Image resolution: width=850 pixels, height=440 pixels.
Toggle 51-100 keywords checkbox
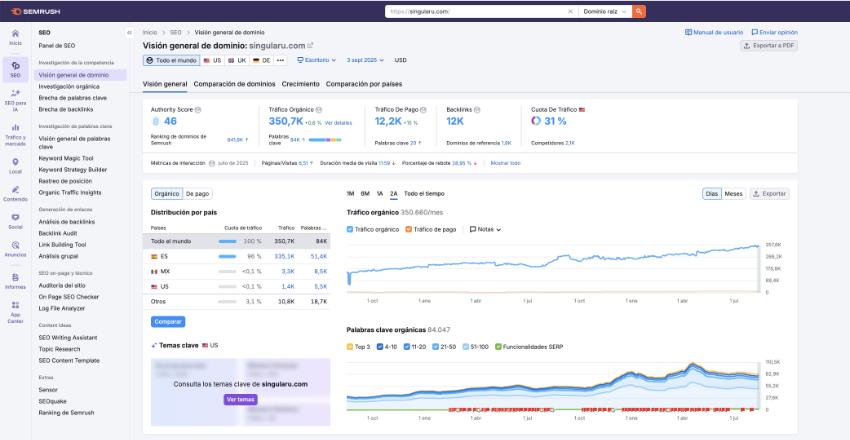(x=466, y=346)
